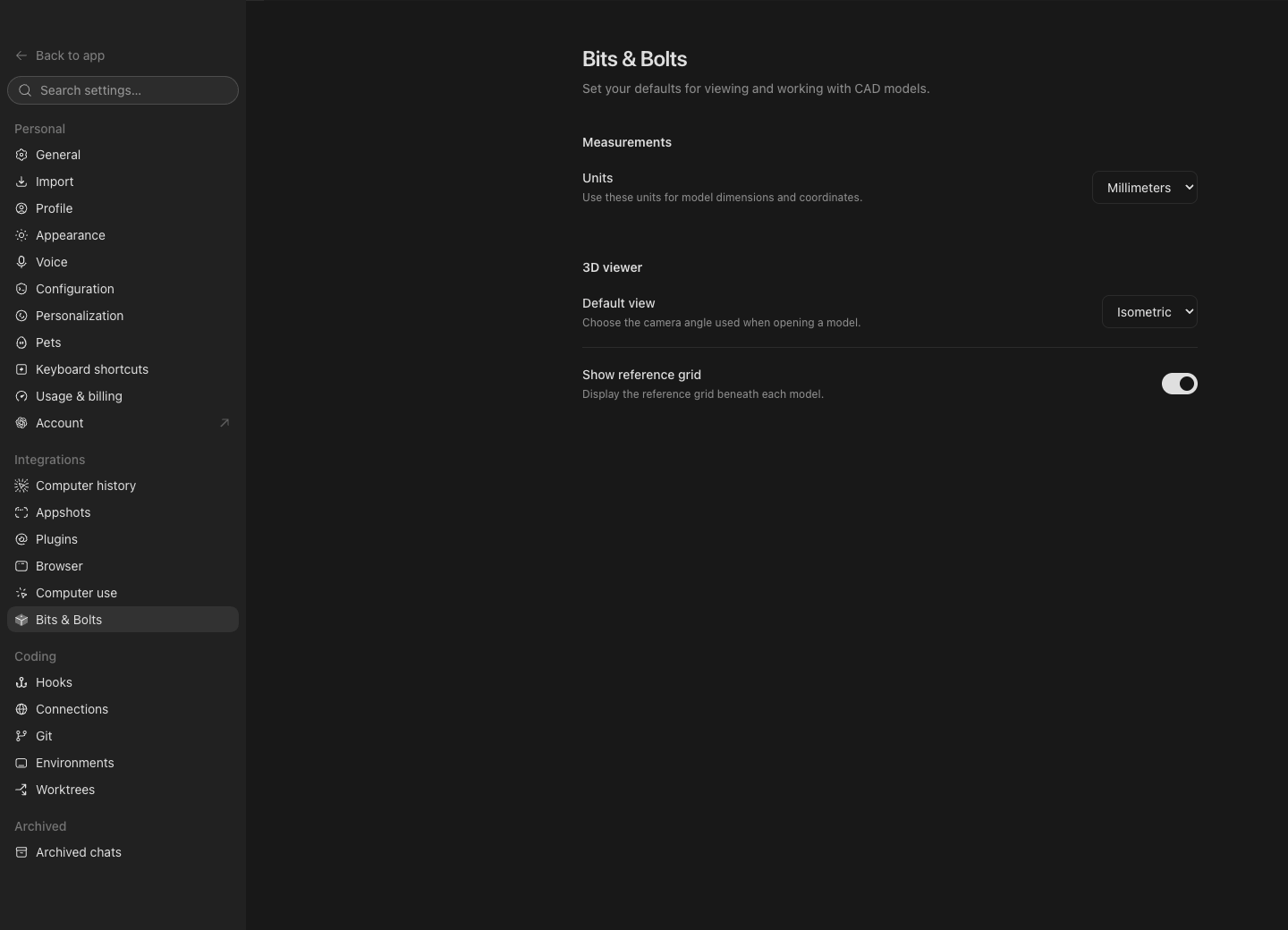Click the Computer history icon

pyautogui.click(x=21, y=486)
